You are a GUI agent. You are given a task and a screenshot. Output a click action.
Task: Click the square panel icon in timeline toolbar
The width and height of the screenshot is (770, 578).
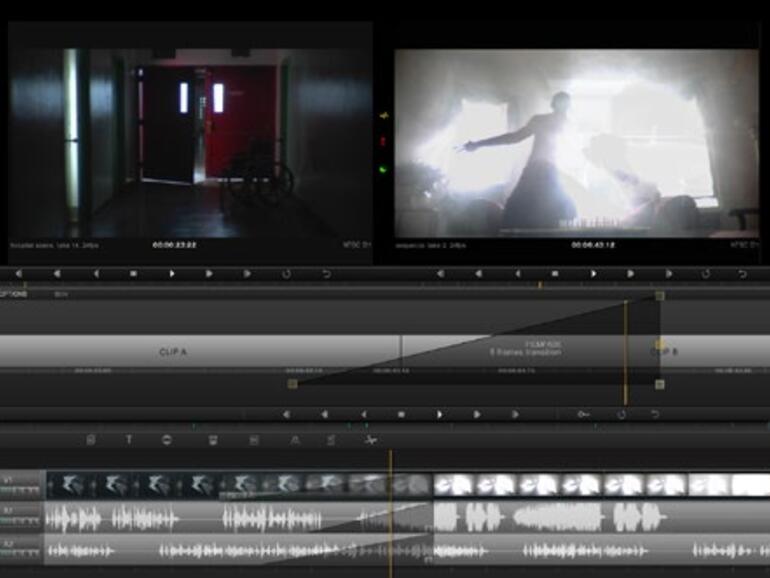(x=254, y=440)
